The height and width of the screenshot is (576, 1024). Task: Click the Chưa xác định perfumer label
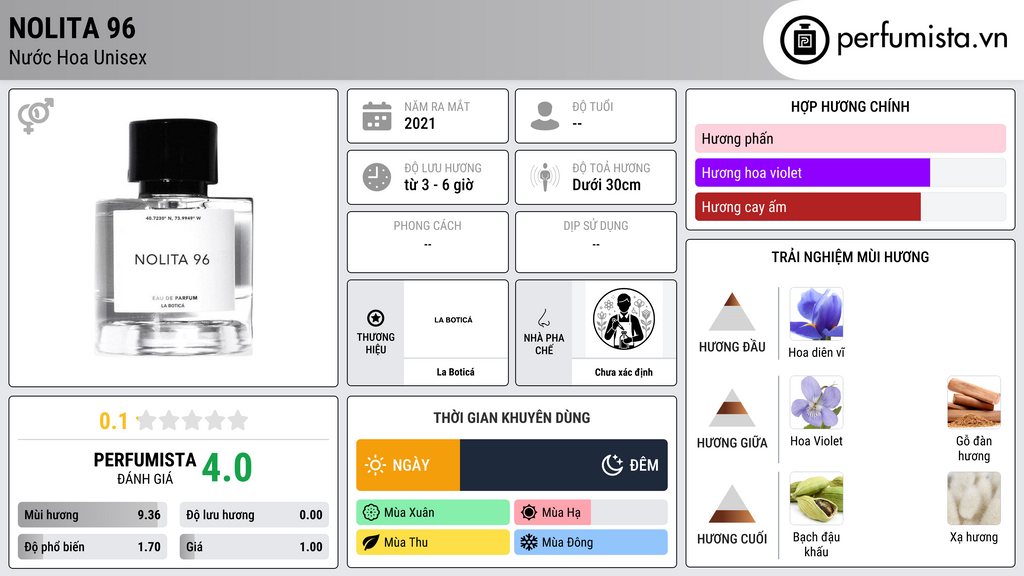pyautogui.click(x=624, y=372)
